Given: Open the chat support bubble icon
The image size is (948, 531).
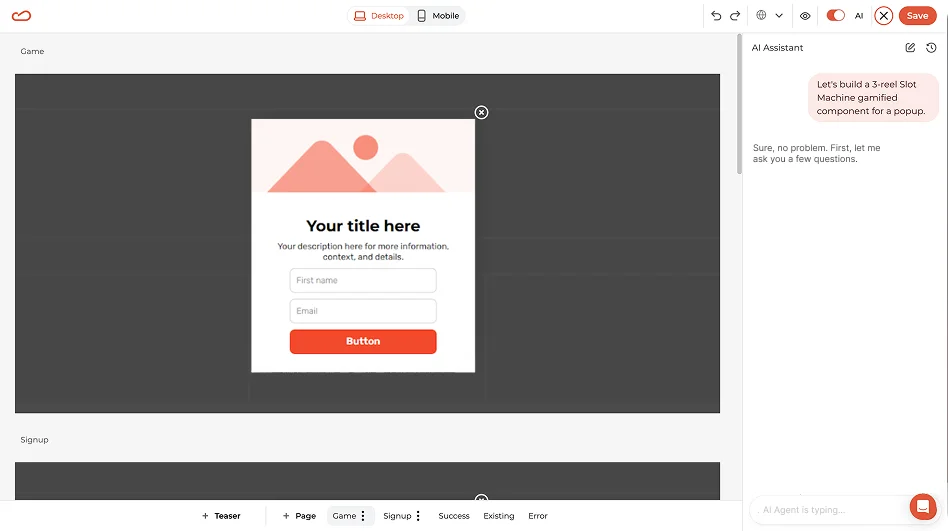Looking at the screenshot, I should (x=923, y=507).
